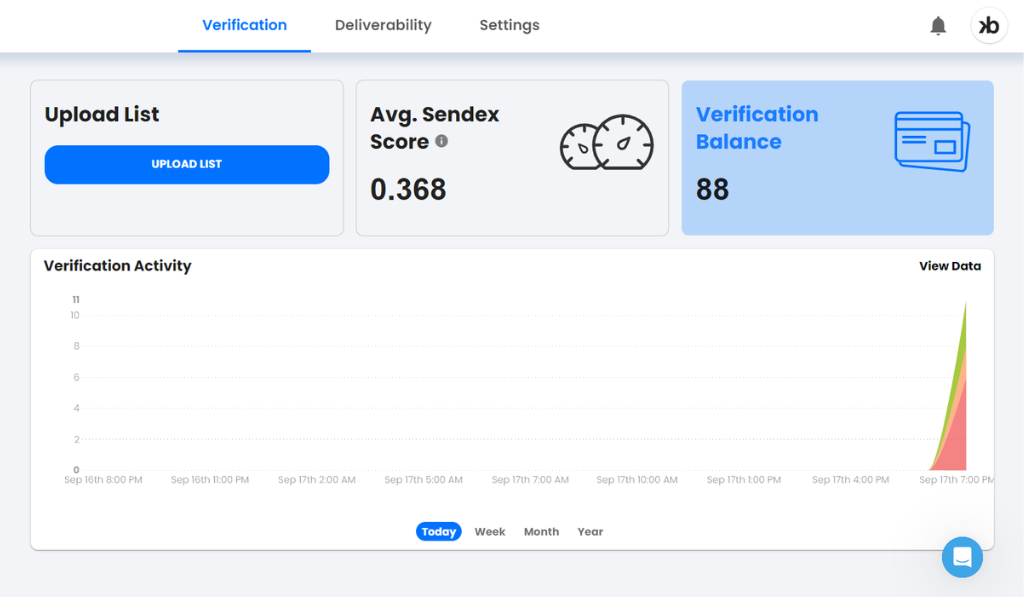Click the blue UPLOAD LIST button

pos(187,164)
